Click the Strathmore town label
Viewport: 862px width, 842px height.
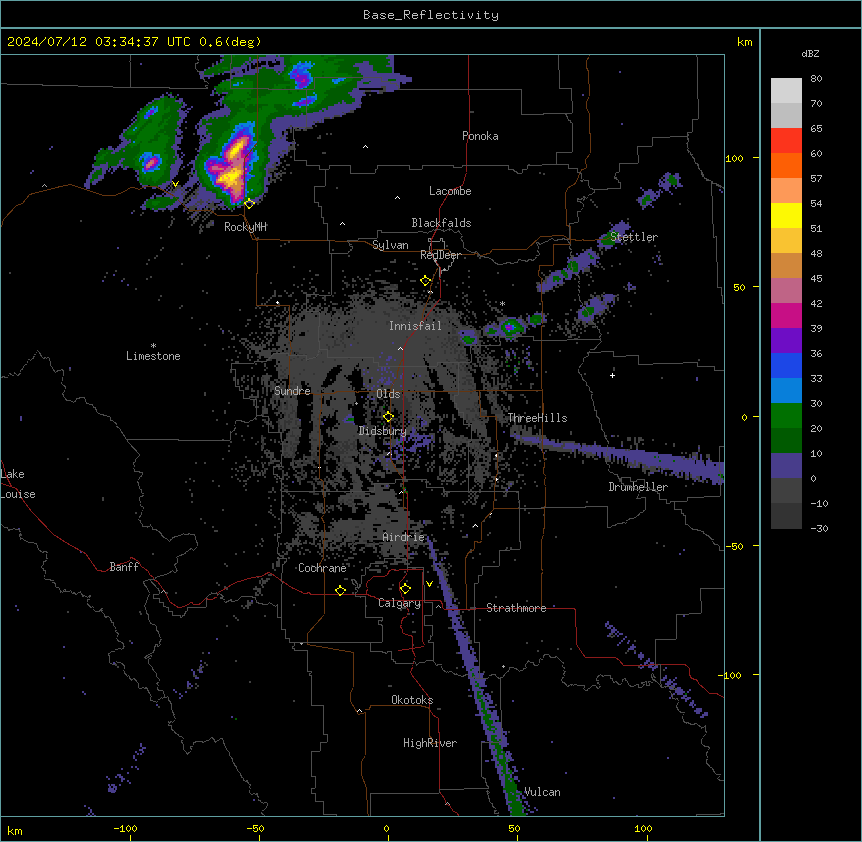[516, 608]
